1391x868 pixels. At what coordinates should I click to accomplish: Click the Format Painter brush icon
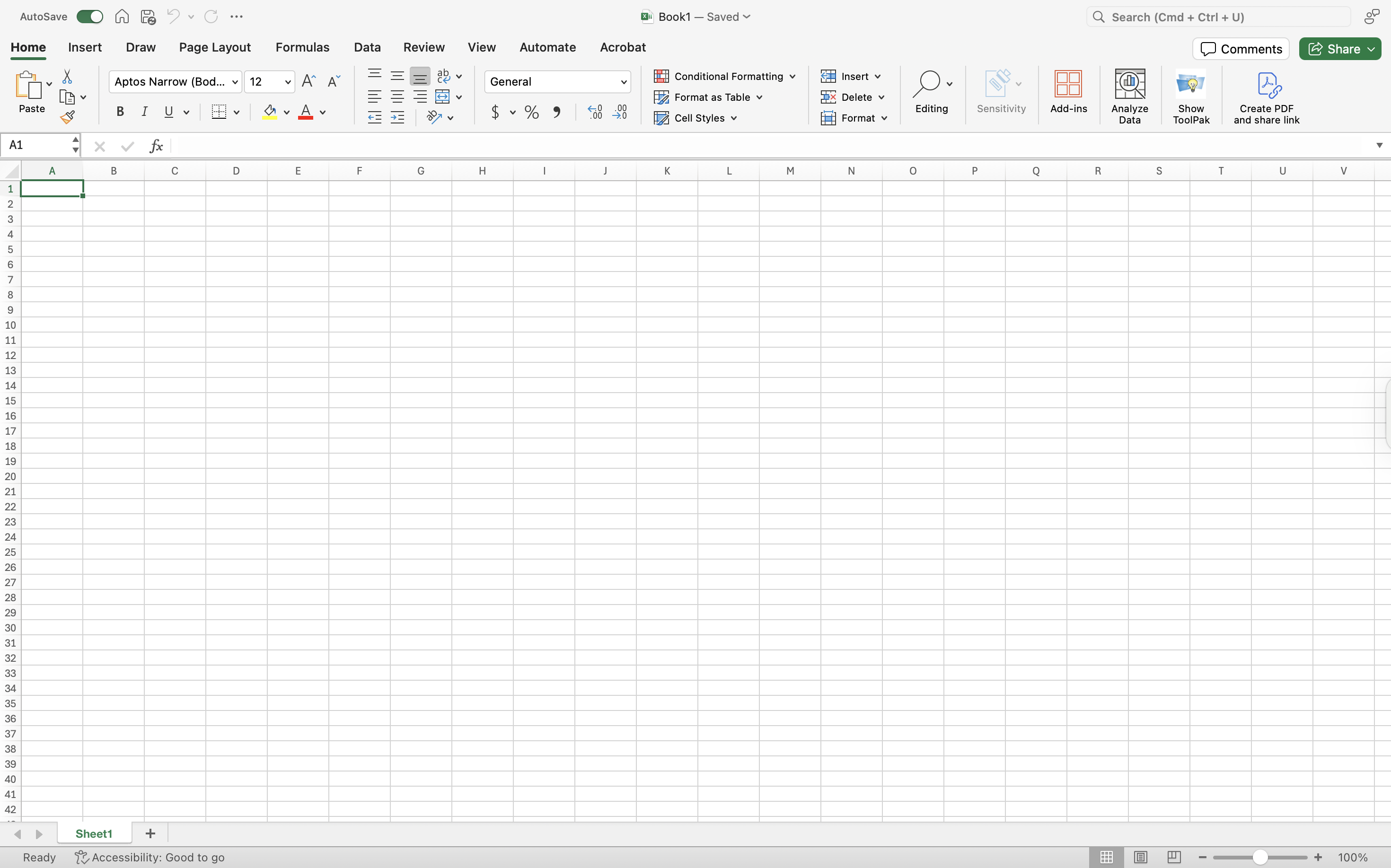coord(67,118)
